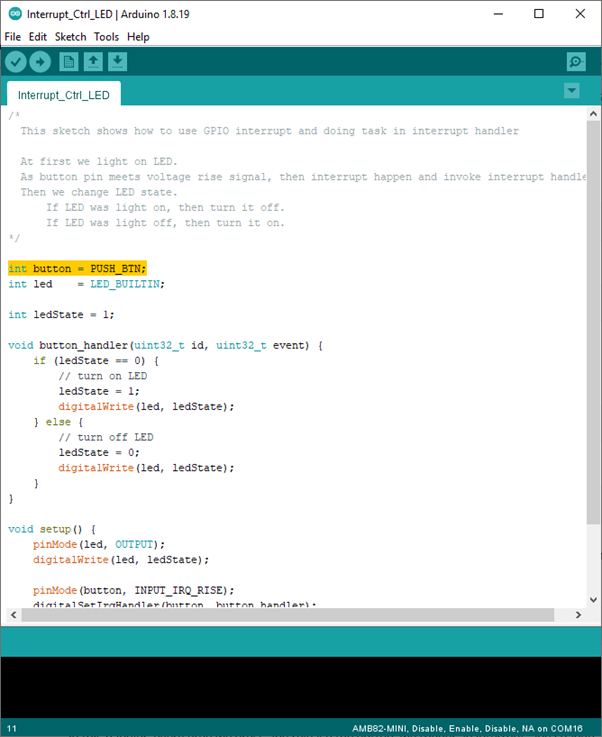Image resolution: width=602 pixels, height=737 pixels.
Task: Click the Upload arrow icon
Action: click(x=40, y=62)
